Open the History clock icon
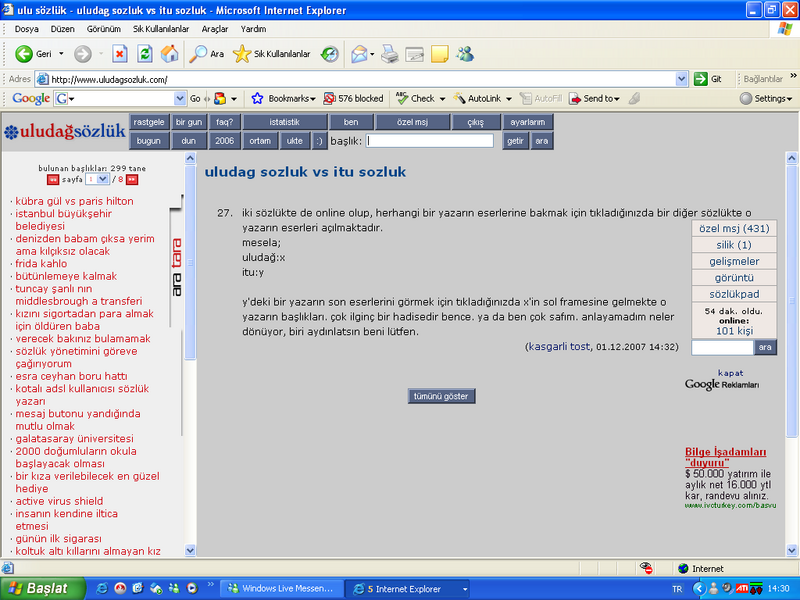800x600 pixels. [330, 54]
